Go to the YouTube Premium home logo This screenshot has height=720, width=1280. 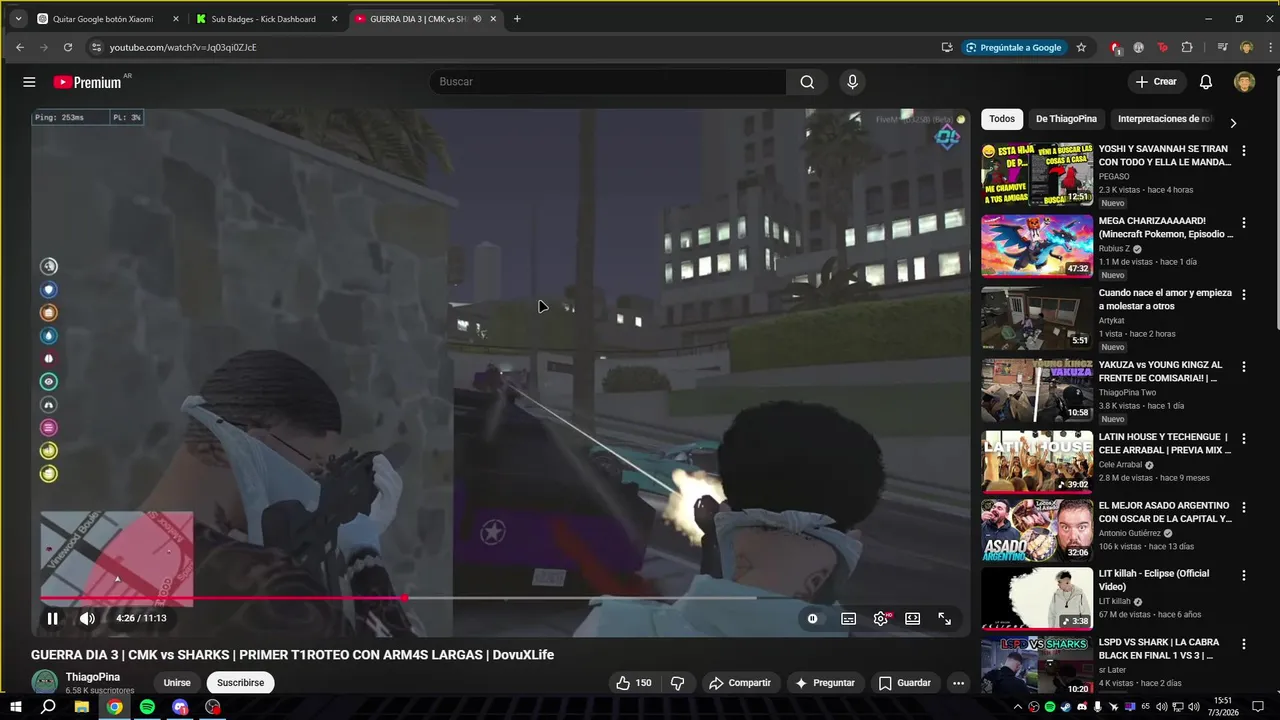coord(88,82)
